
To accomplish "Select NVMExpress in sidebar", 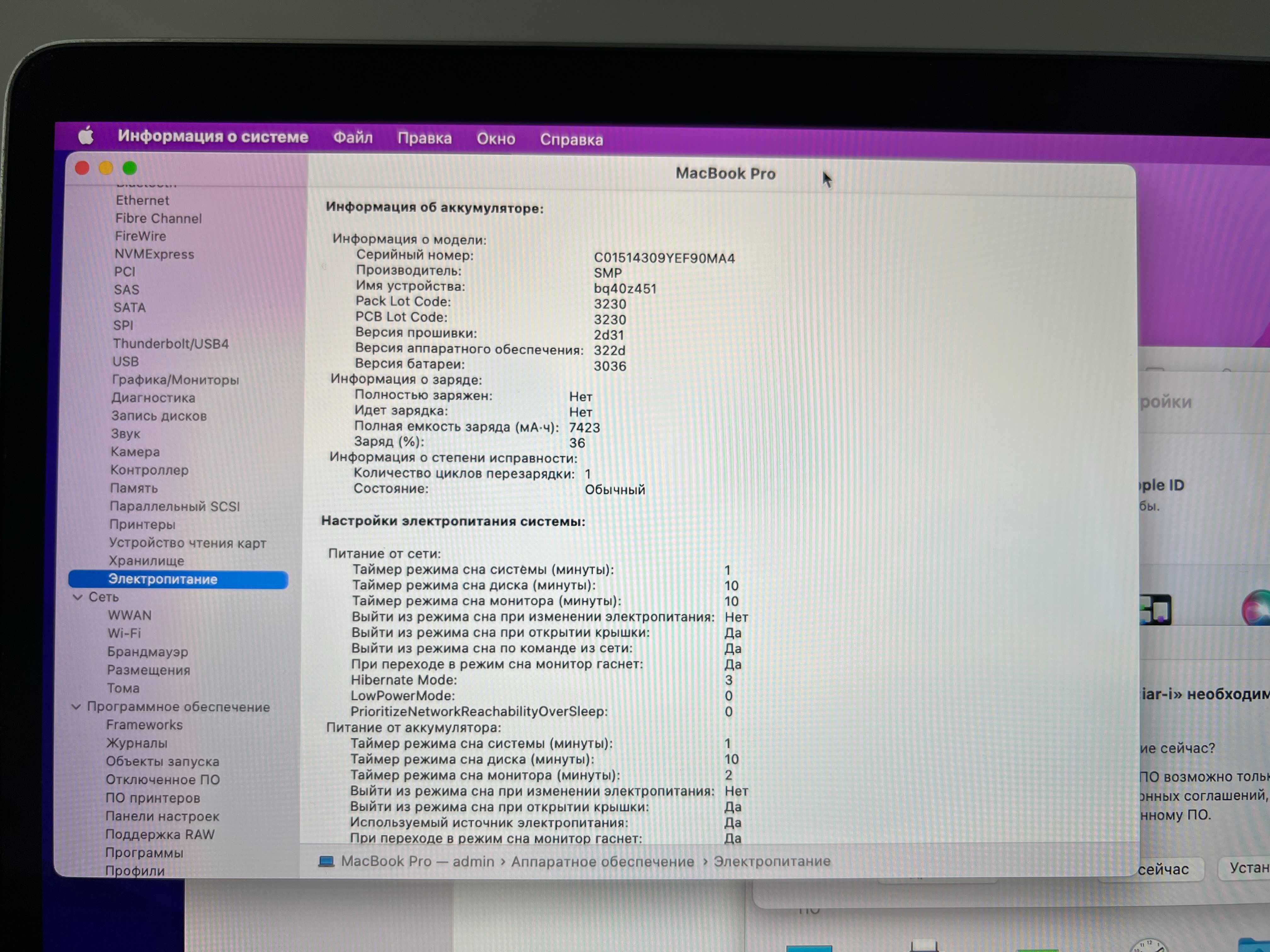I will coord(154,254).
